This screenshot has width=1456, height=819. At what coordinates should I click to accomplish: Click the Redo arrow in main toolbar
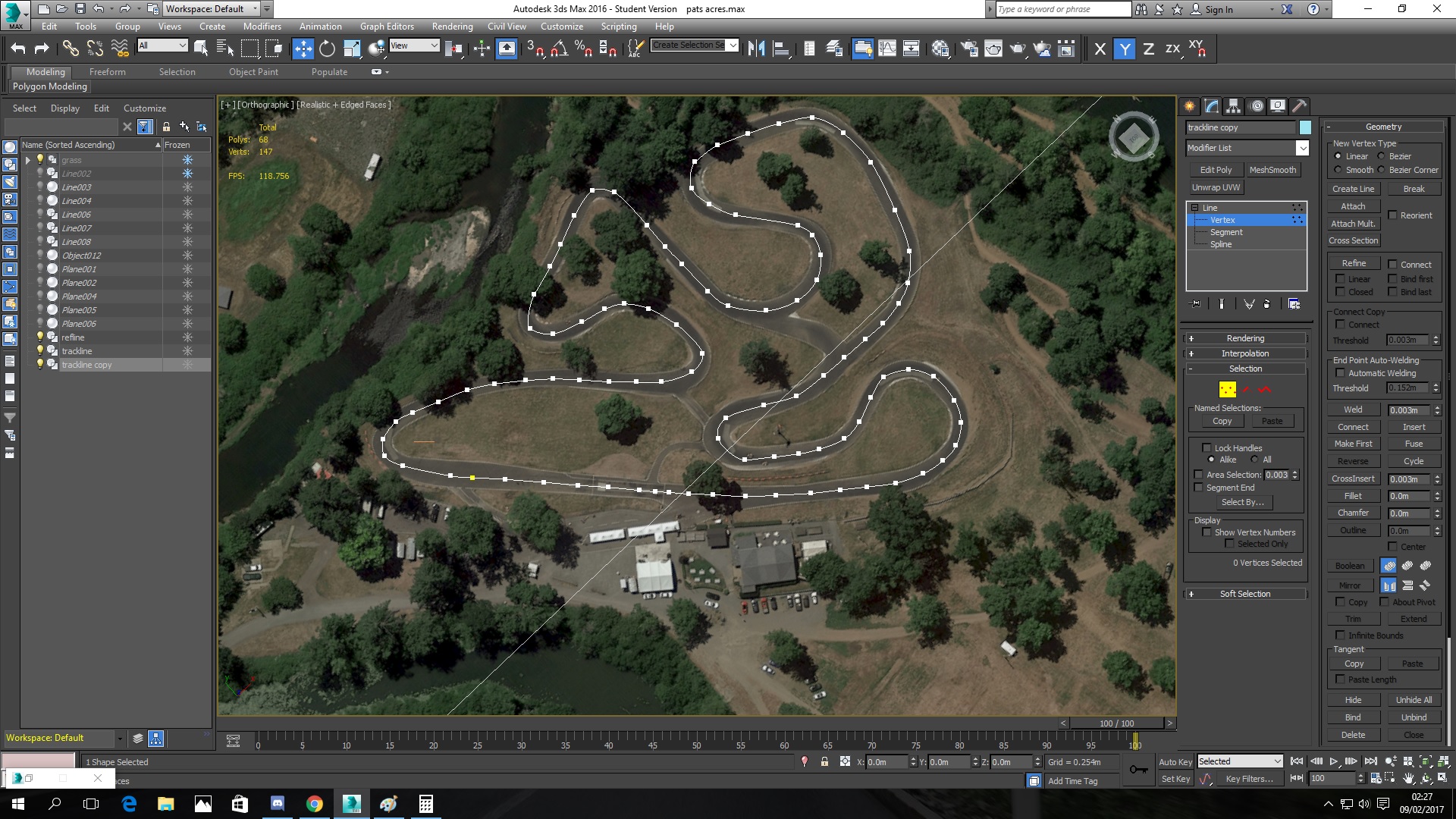coord(42,49)
